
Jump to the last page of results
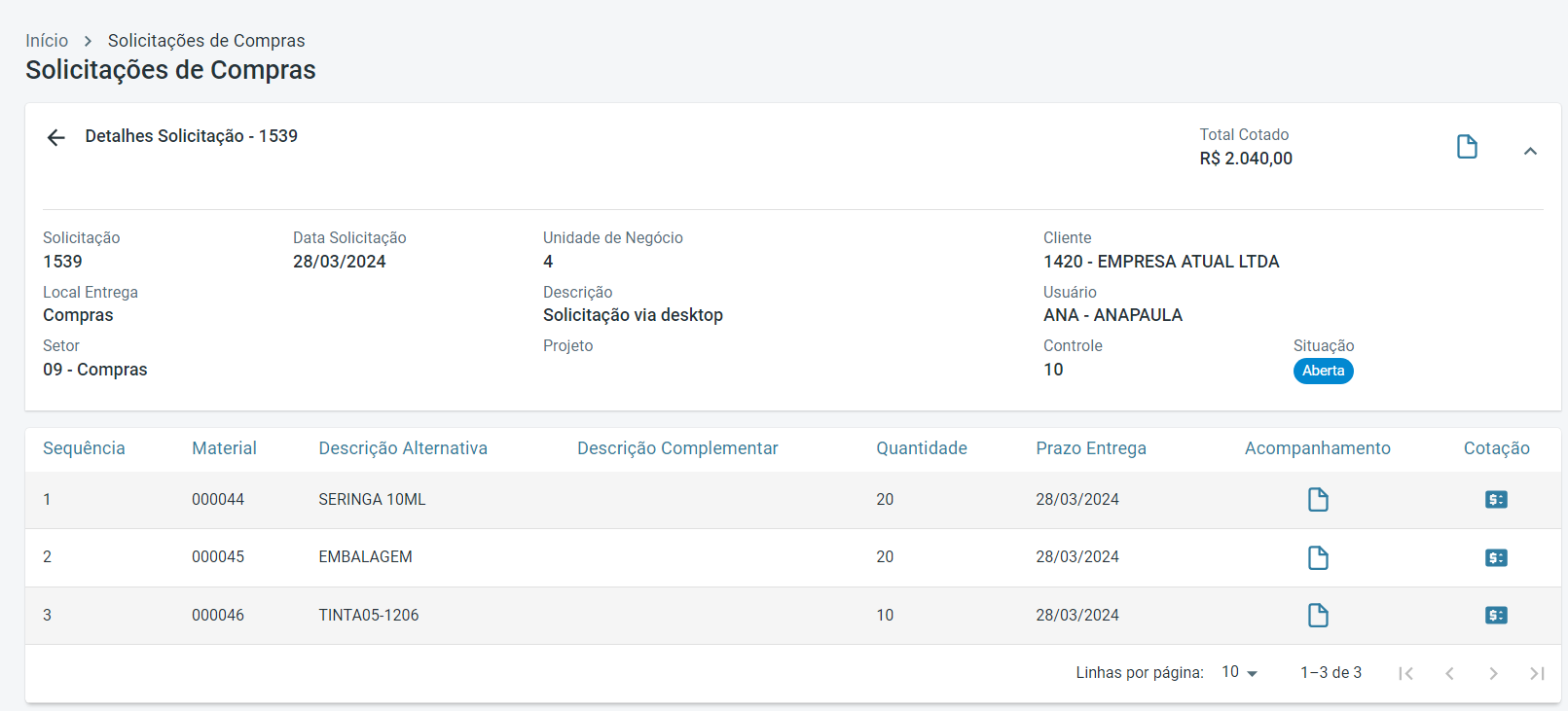pyautogui.click(x=1537, y=673)
